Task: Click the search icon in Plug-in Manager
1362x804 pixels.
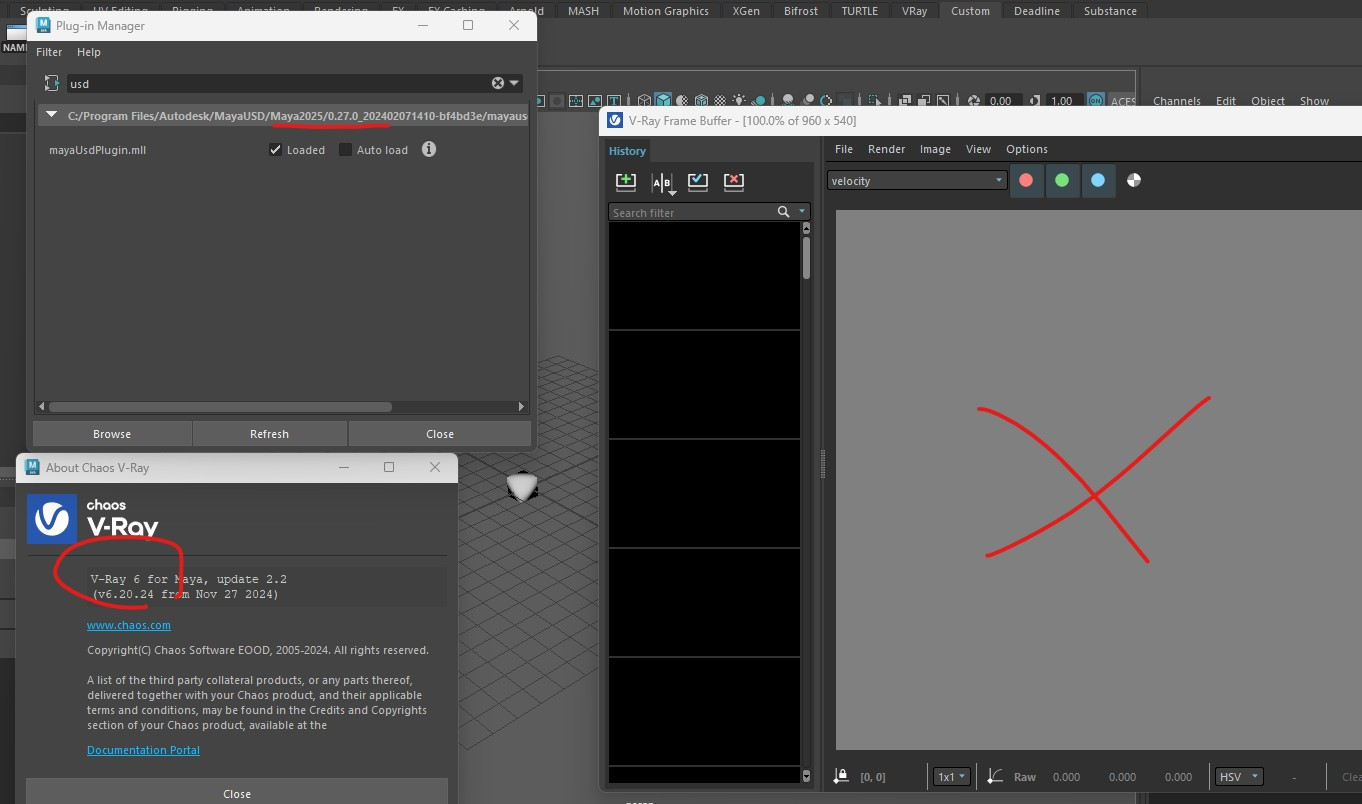Action: (52, 83)
